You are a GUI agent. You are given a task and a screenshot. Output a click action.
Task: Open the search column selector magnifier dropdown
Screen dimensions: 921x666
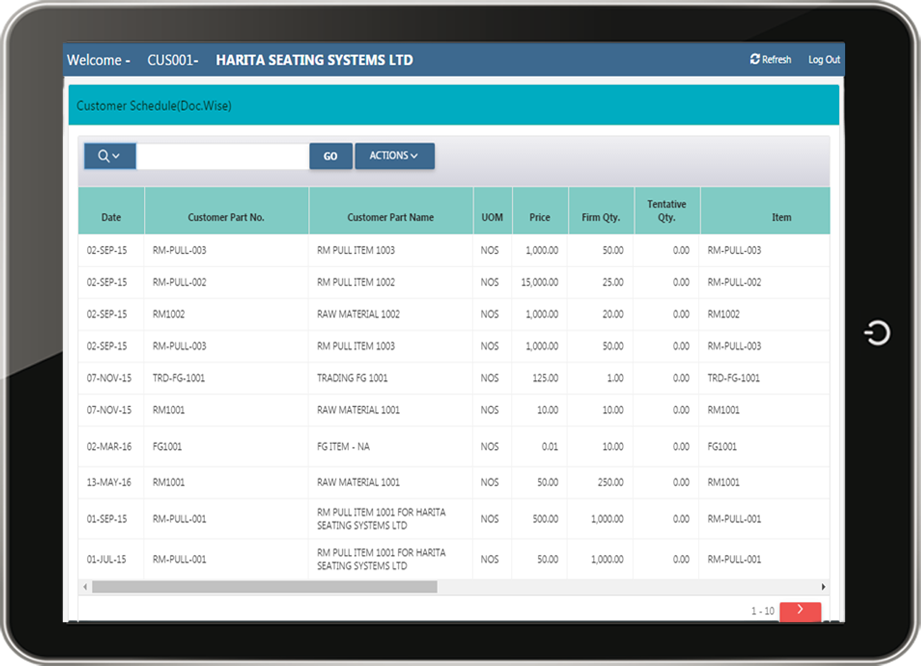[x=110, y=156]
